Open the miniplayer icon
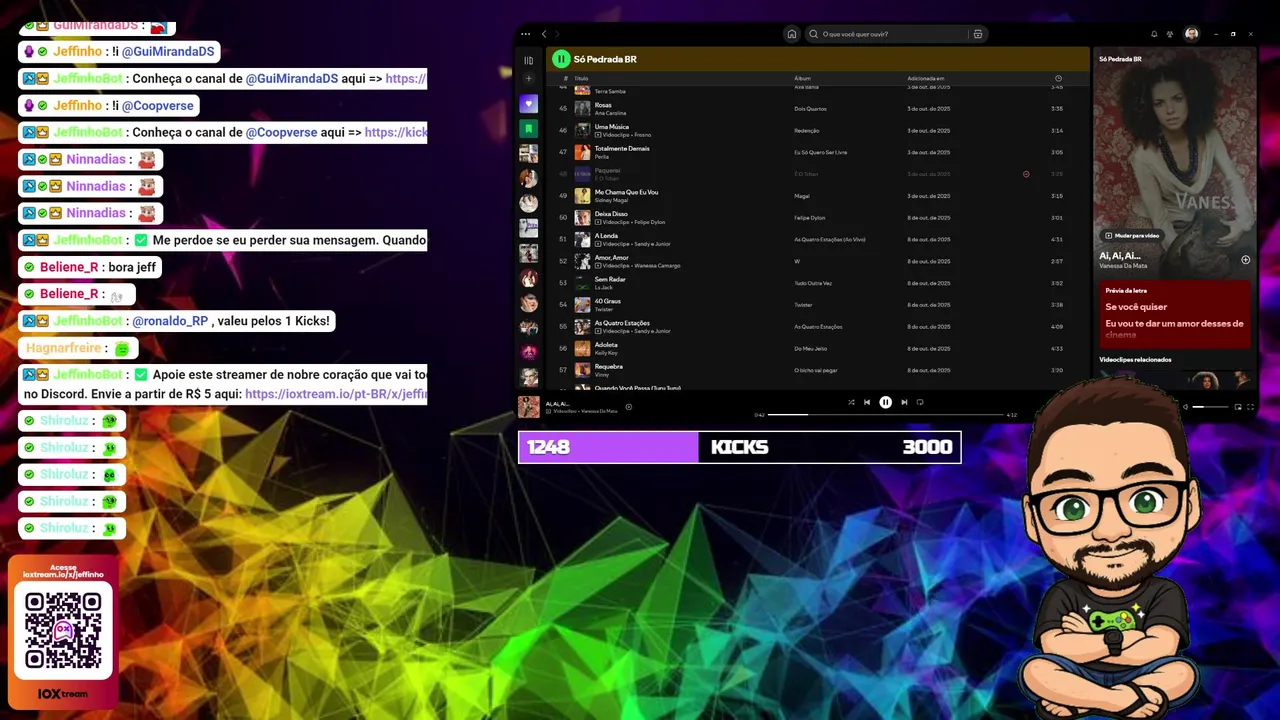Screen dimensions: 1280x720 pos(1238,407)
